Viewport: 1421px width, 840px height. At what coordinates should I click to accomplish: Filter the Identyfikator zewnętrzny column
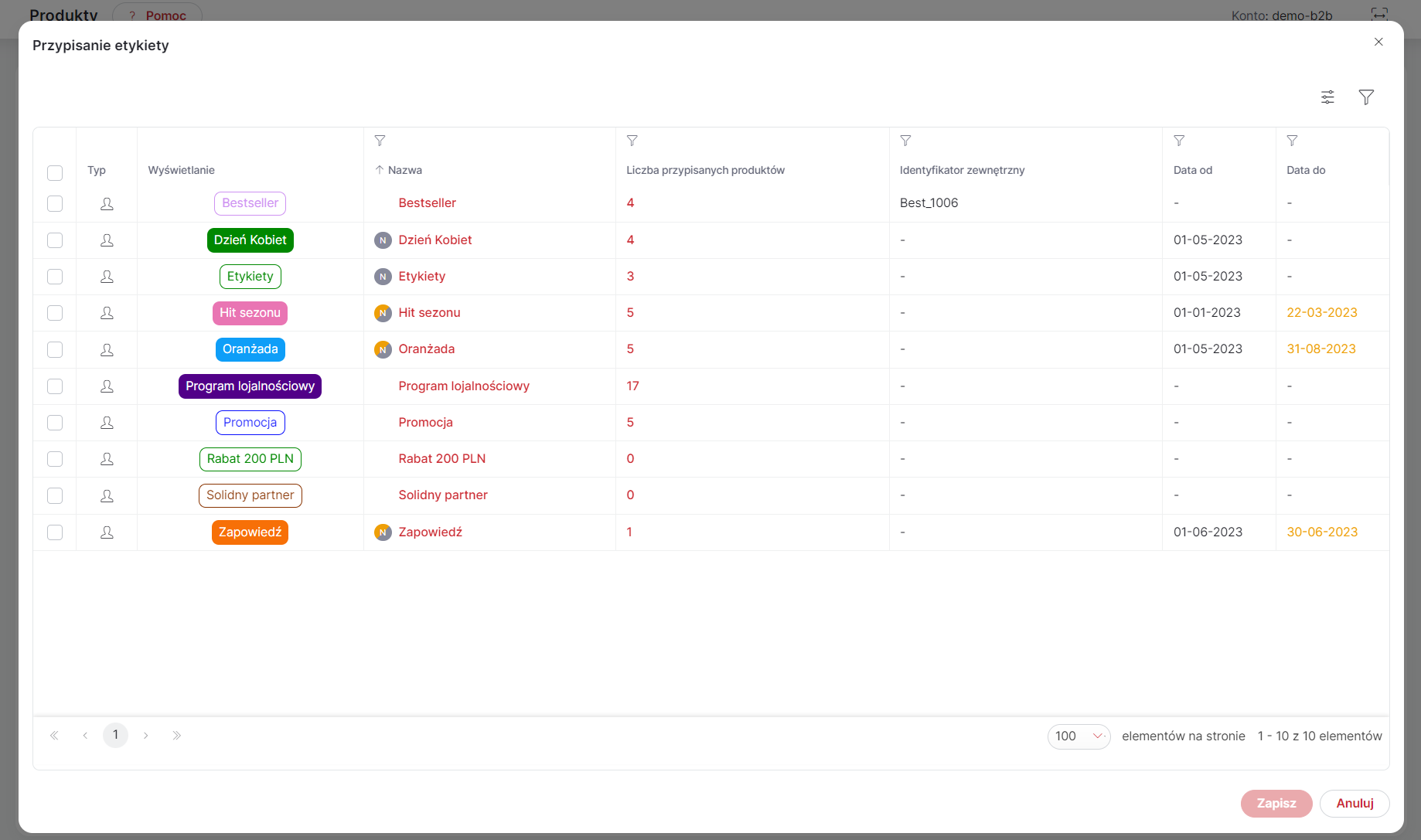point(905,141)
